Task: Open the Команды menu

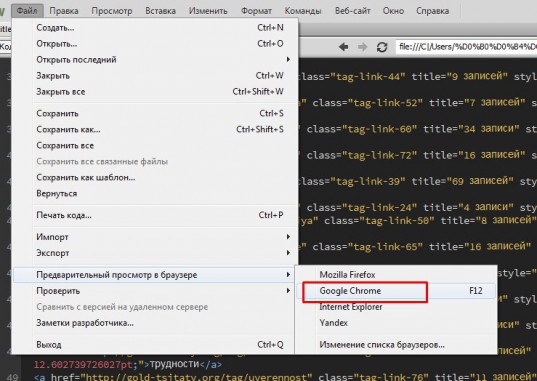Action: point(303,11)
